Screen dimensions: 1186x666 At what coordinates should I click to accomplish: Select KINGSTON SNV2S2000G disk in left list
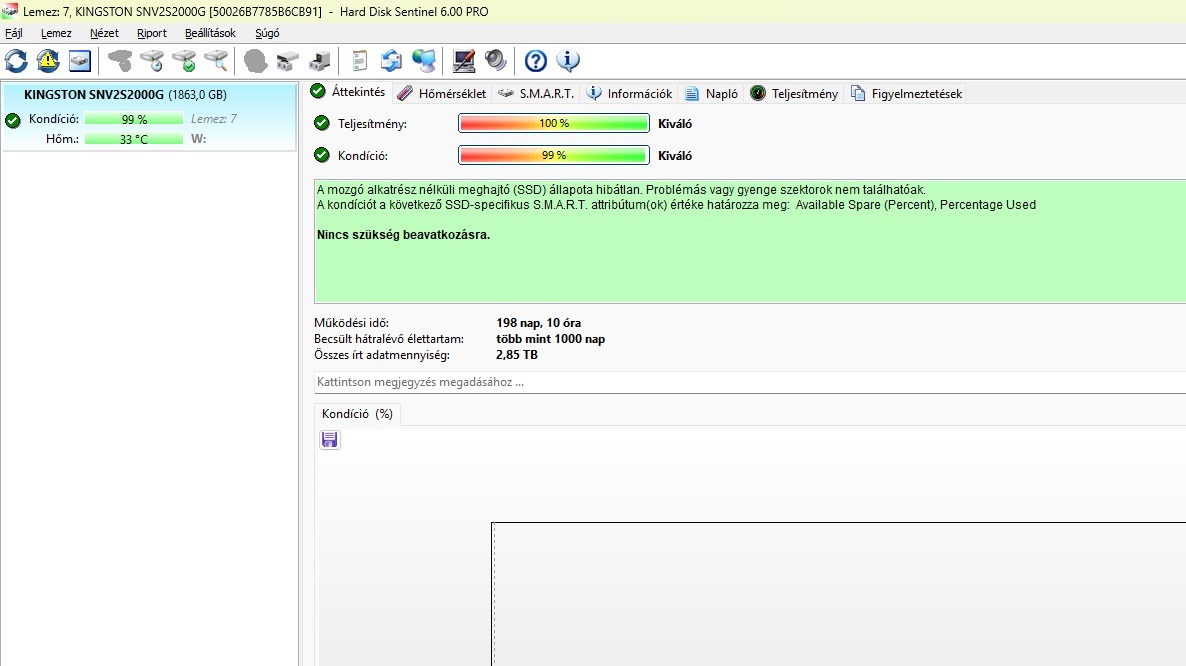click(x=149, y=117)
